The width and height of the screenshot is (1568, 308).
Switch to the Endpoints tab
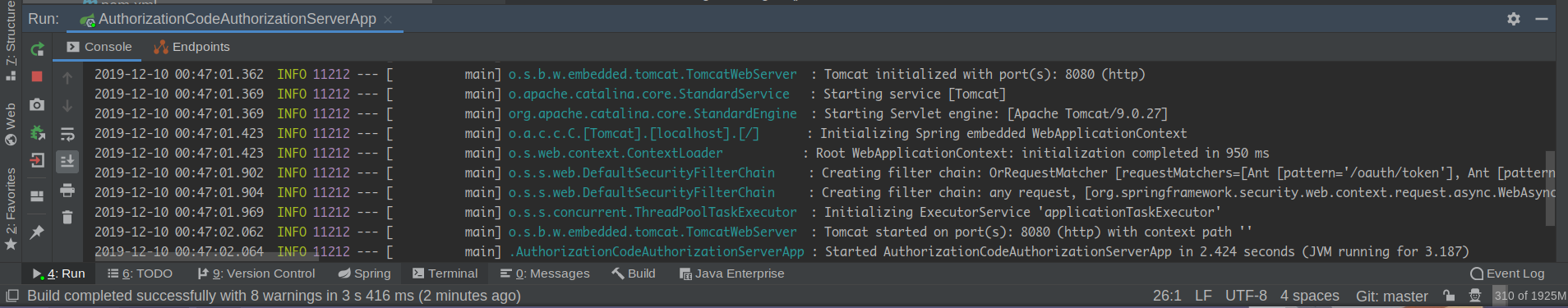[191, 47]
